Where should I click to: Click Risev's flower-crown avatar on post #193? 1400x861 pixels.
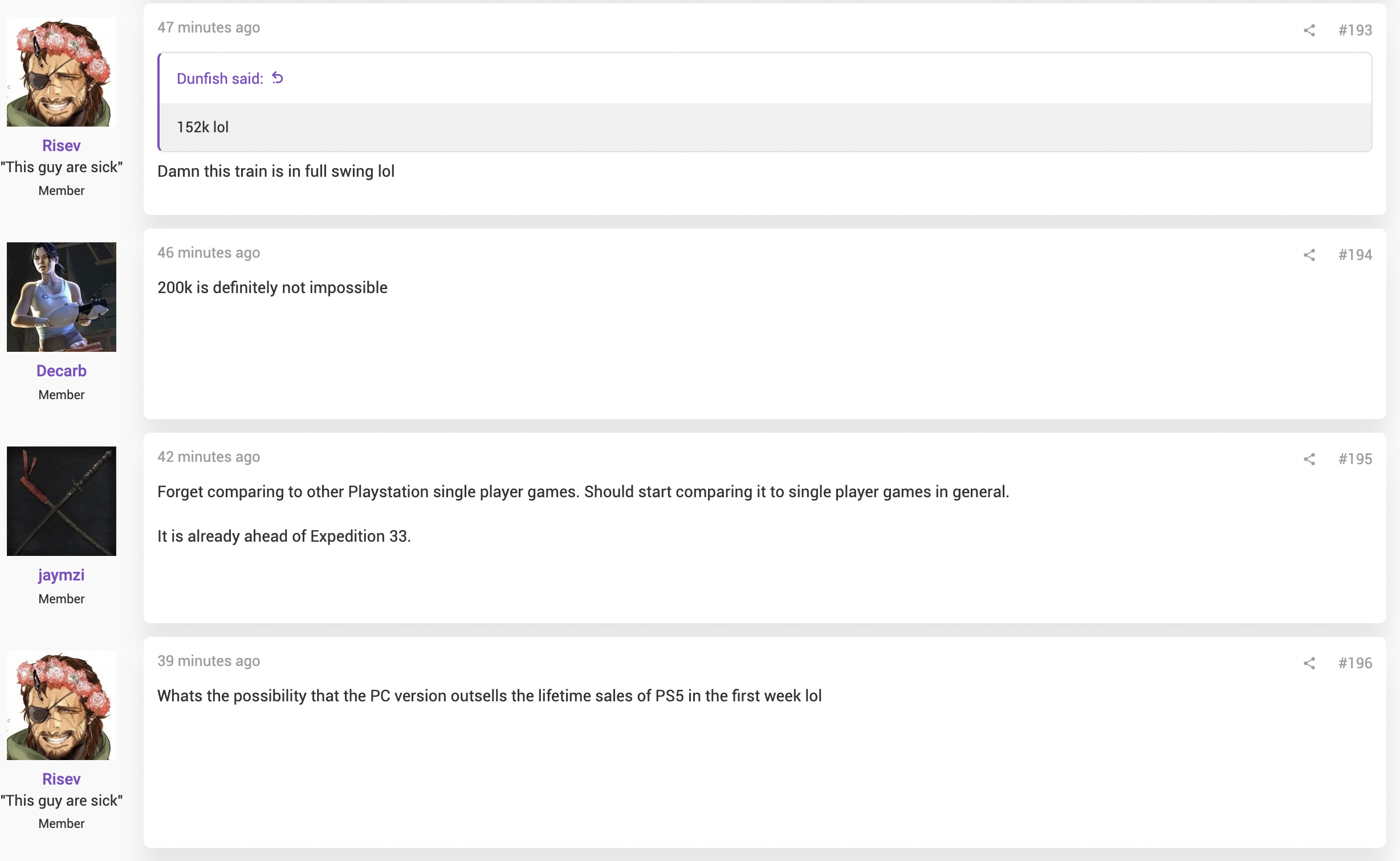(62, 72)
